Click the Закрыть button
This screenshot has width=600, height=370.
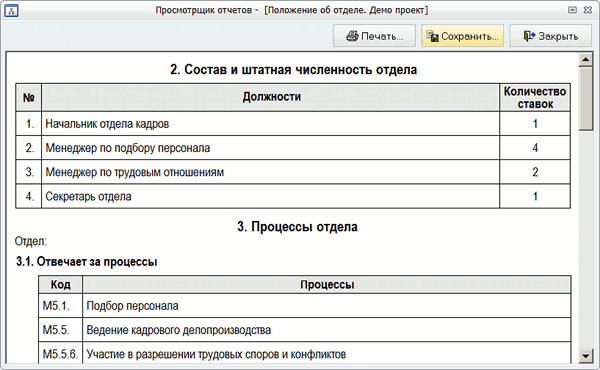[x=550, y=36]
